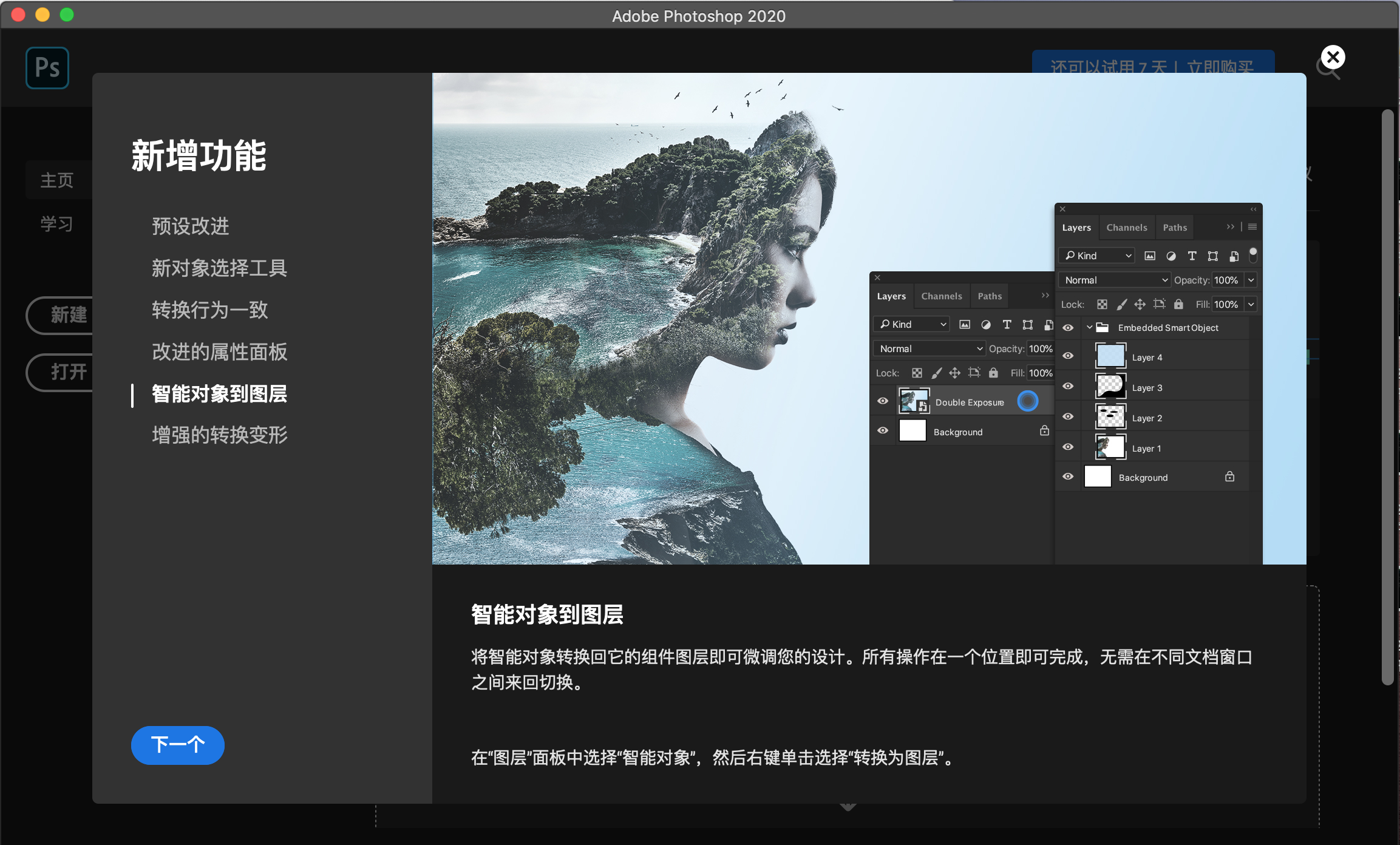1400x845 pixels.
Task: Open Fill arrow in the Embedded Smart Object panel
Action: tap(1251, 304)
